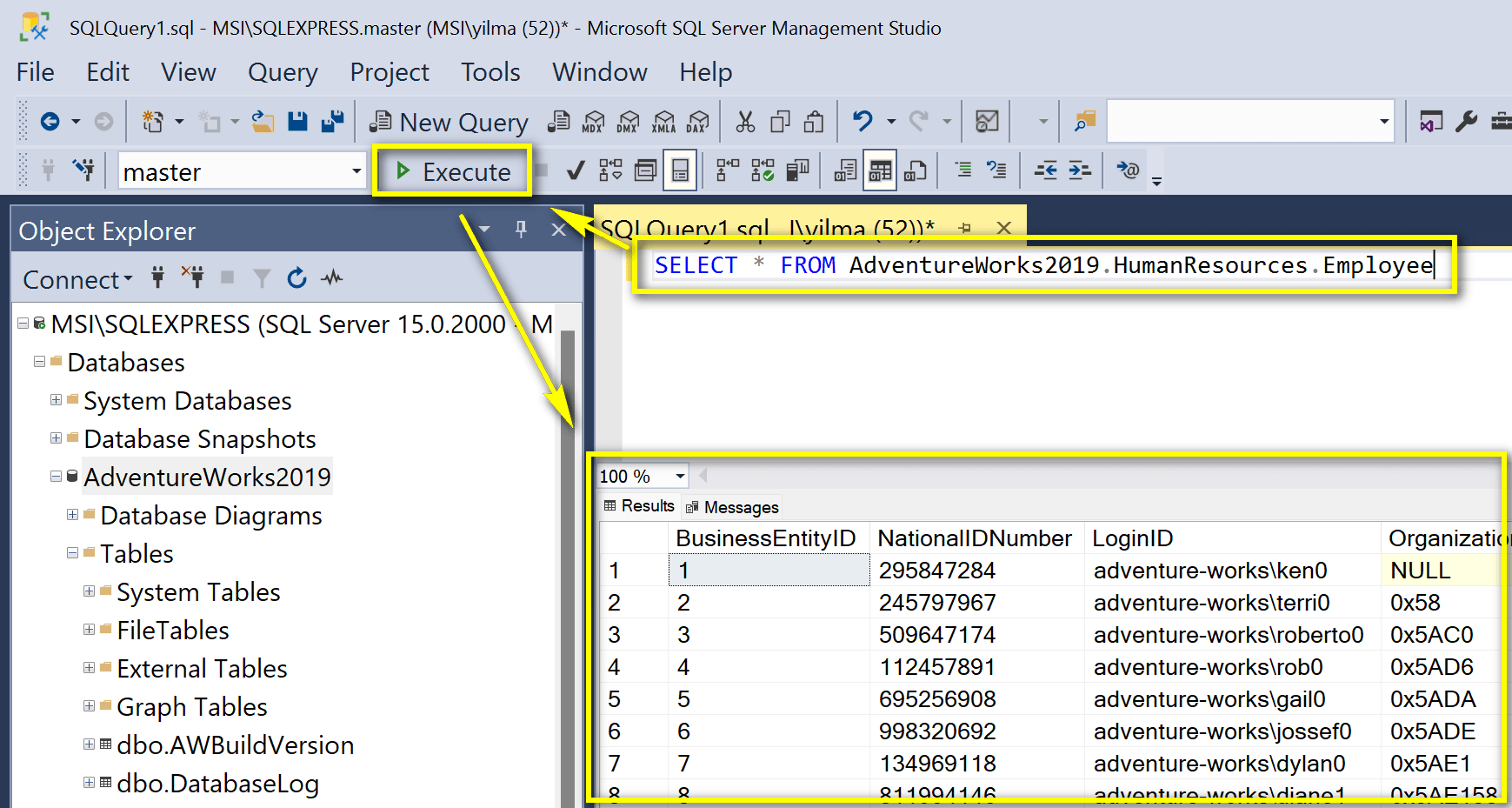This screenshot has width=1512, height=808.
Task: Click the Find in Files icon
Action: click(x=1085, y=121)
